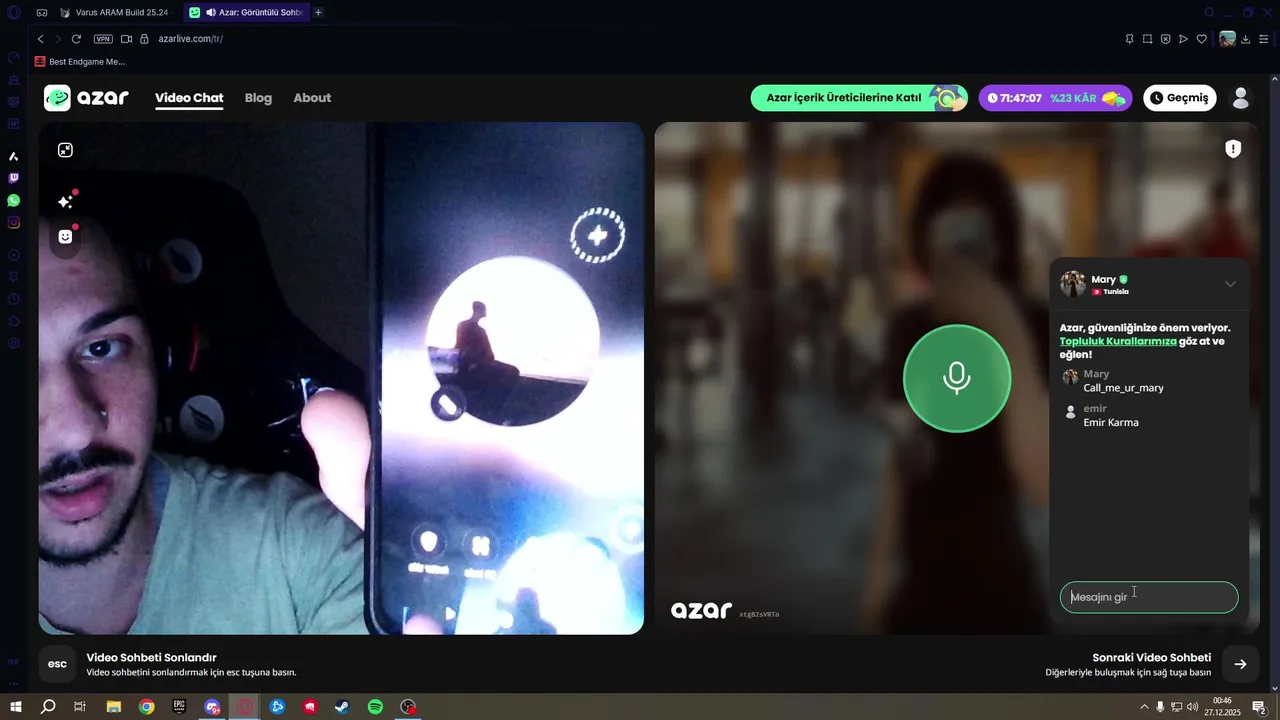Bookmark page with heart icon
1280x720 pixels.
(1202, 39)
